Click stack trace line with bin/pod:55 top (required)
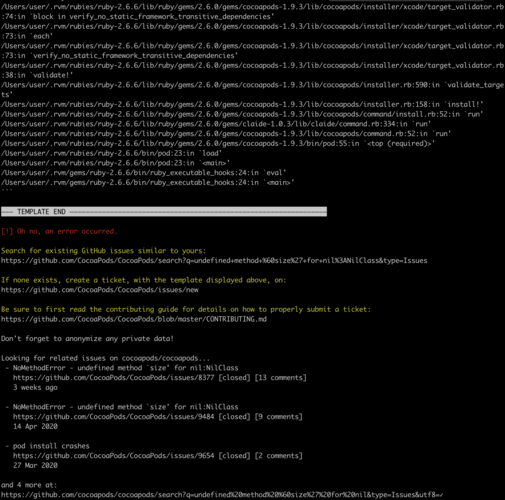 coord(218,143)
